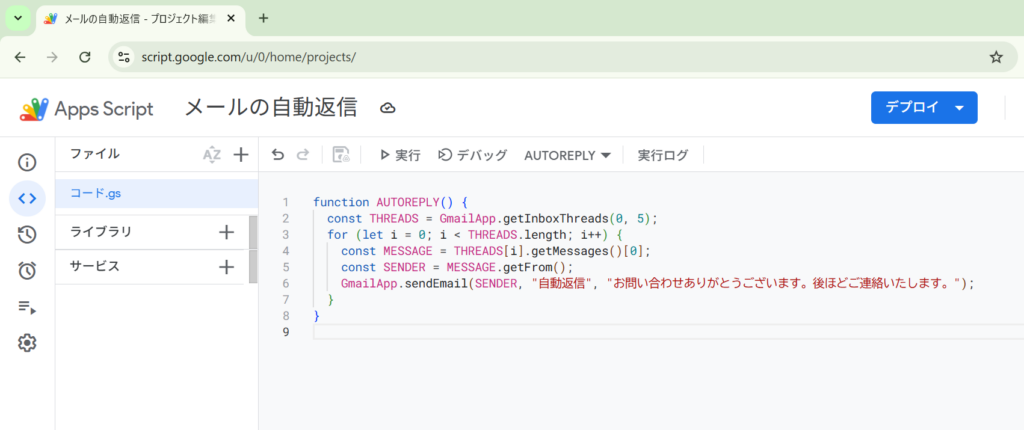Expand the Chrome tab search chevron

pyautogui.click(x=17, y=18)
